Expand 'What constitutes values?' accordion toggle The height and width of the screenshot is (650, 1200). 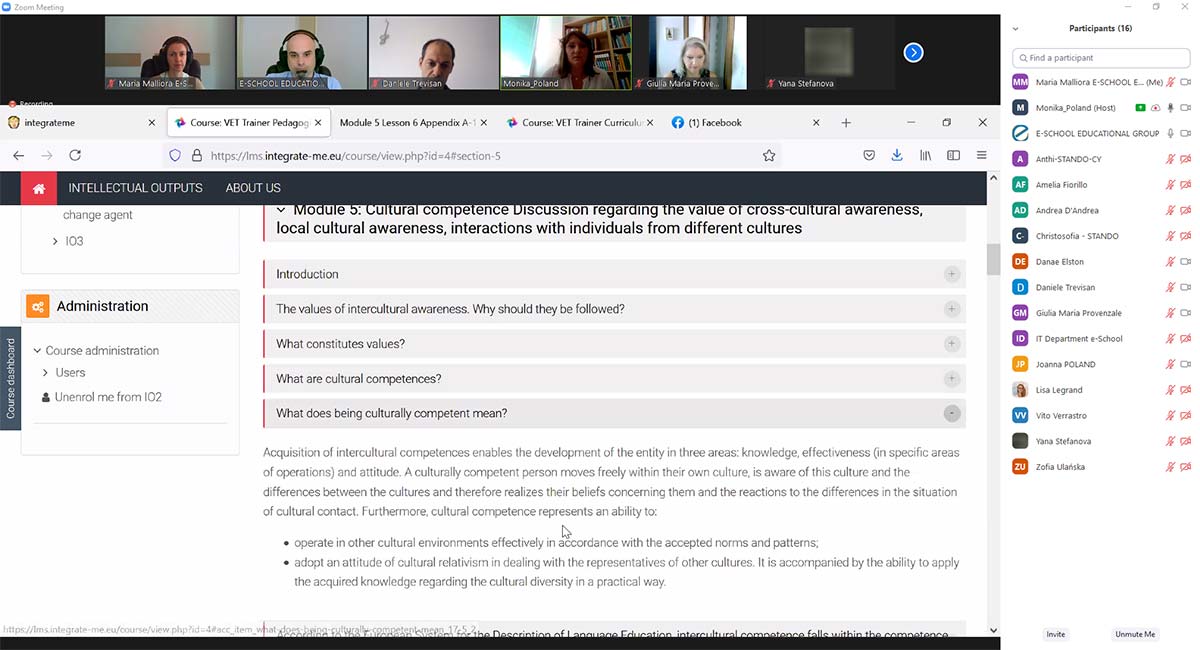click(x=951, y=344)
